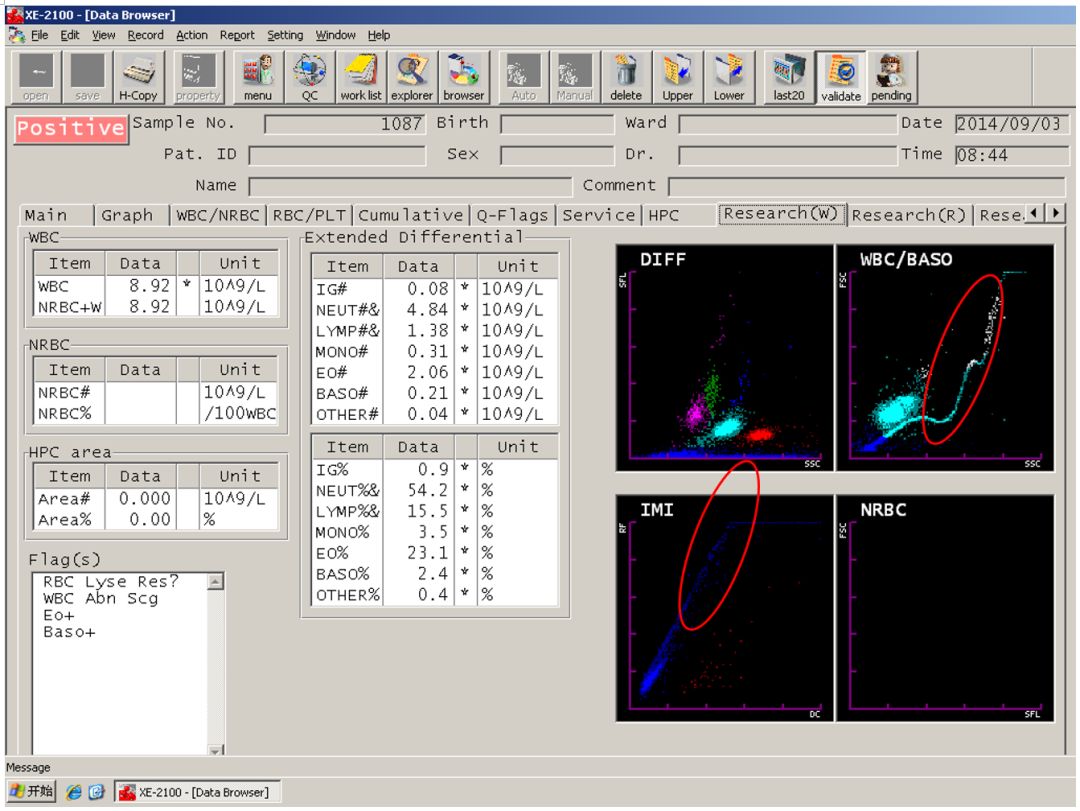Image resolution: width=1080 pixels, height=811 pixels.
Task: Open the QC screen icon
Action: [x=309, y=77]
